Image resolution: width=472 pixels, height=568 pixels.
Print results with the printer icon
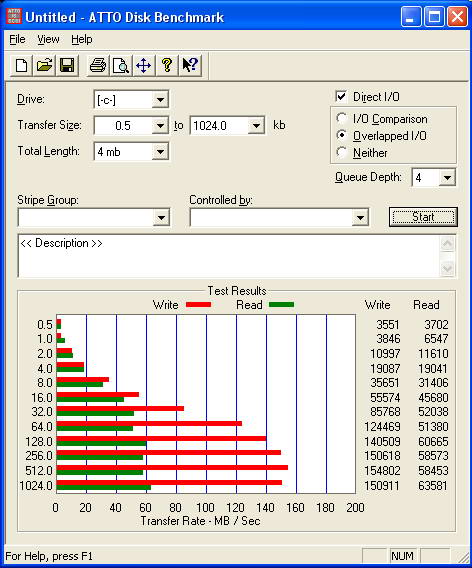click(98, 66)
